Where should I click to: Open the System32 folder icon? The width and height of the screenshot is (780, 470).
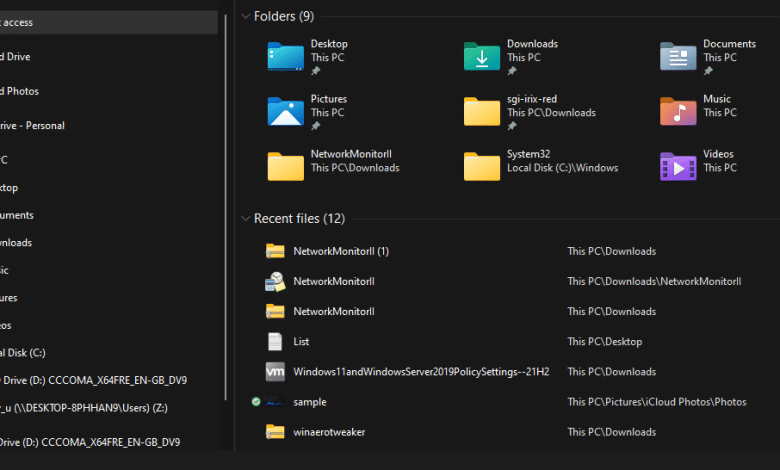click(x=482, y=167)
